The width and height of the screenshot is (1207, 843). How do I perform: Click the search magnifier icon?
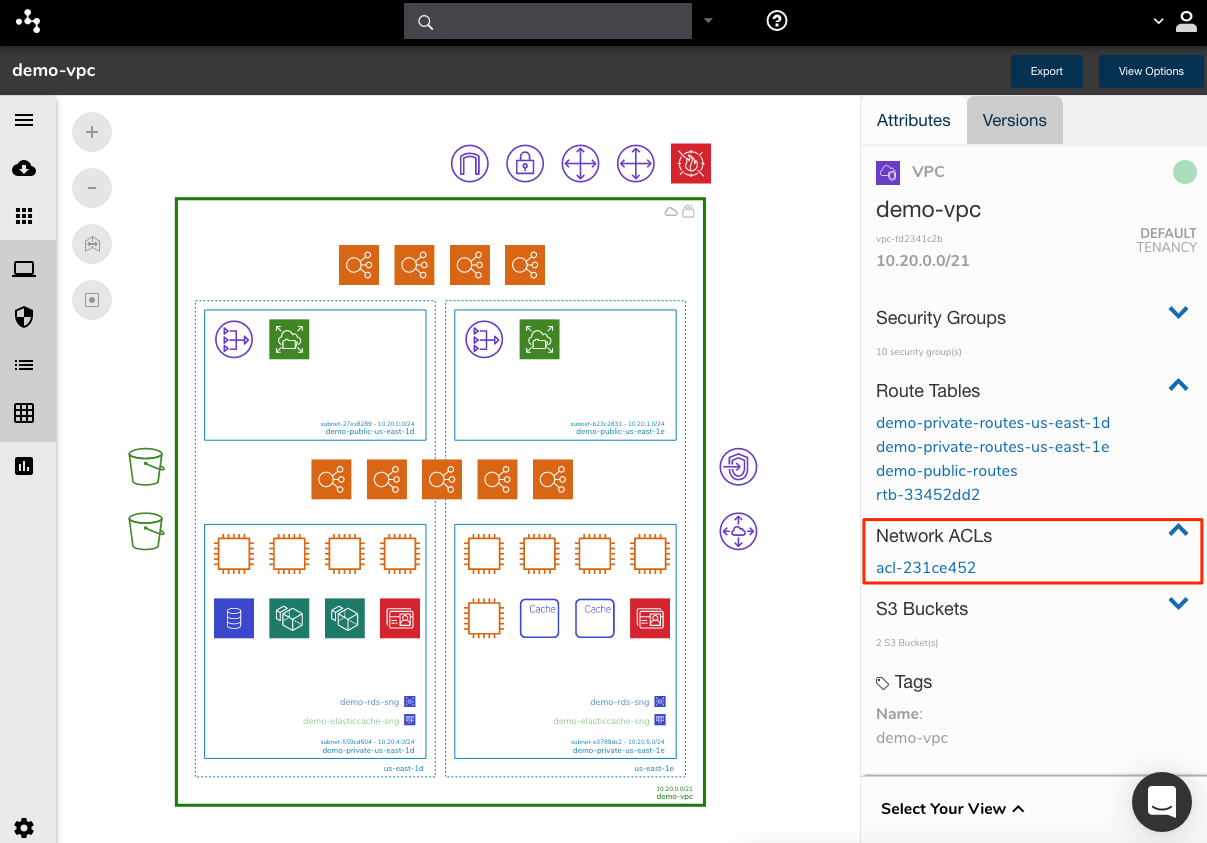click(x=425, y=22)
